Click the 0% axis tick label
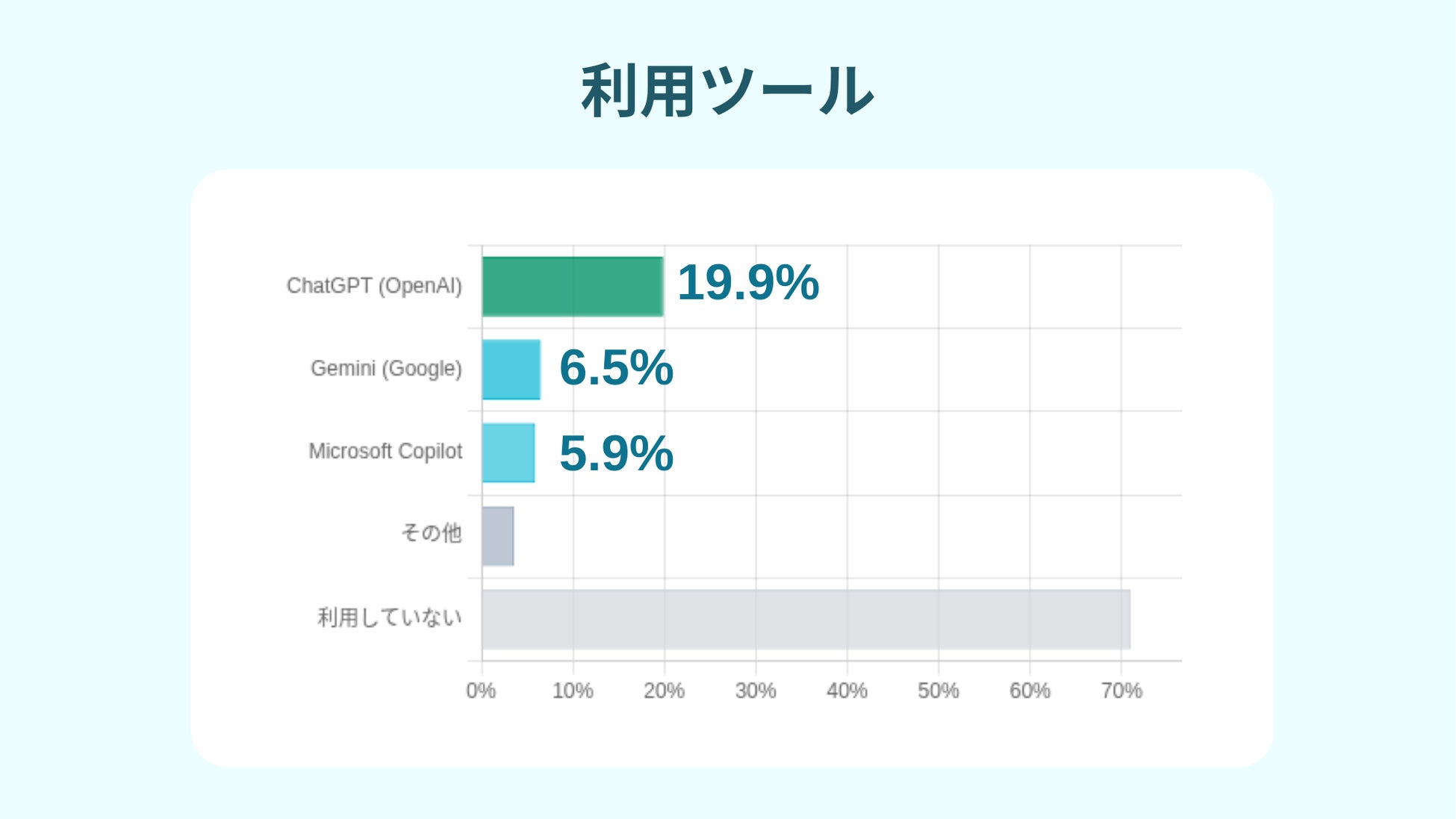Screen dimensions: 1456x819 coord(481,691)
